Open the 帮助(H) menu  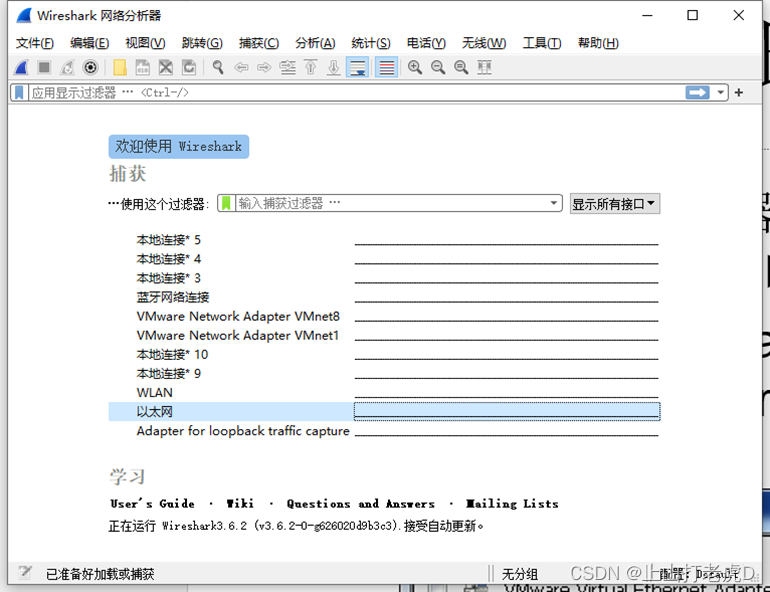(598, 43)
